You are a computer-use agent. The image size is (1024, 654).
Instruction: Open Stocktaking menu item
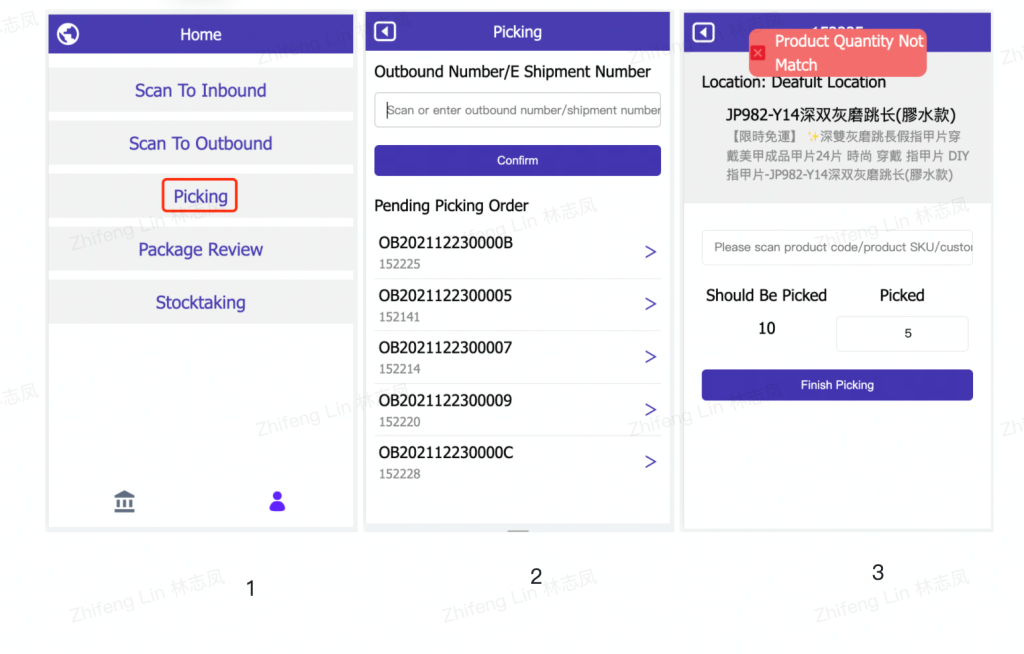200,302
